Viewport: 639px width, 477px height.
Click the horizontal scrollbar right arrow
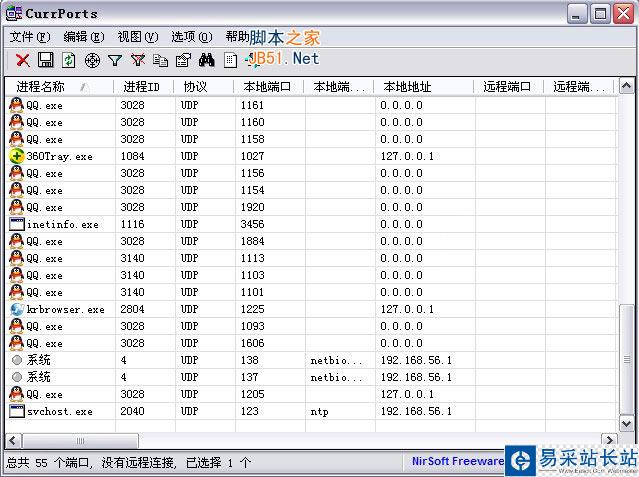[610, 441]
